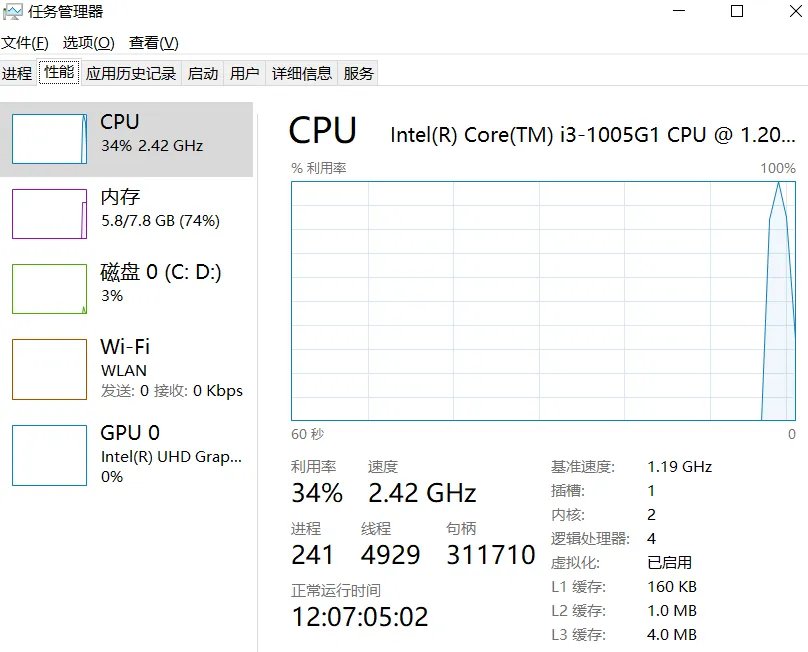808x652 pixels.
Task: Switch to the 详细信息 tab
Action: pos(302,72)
